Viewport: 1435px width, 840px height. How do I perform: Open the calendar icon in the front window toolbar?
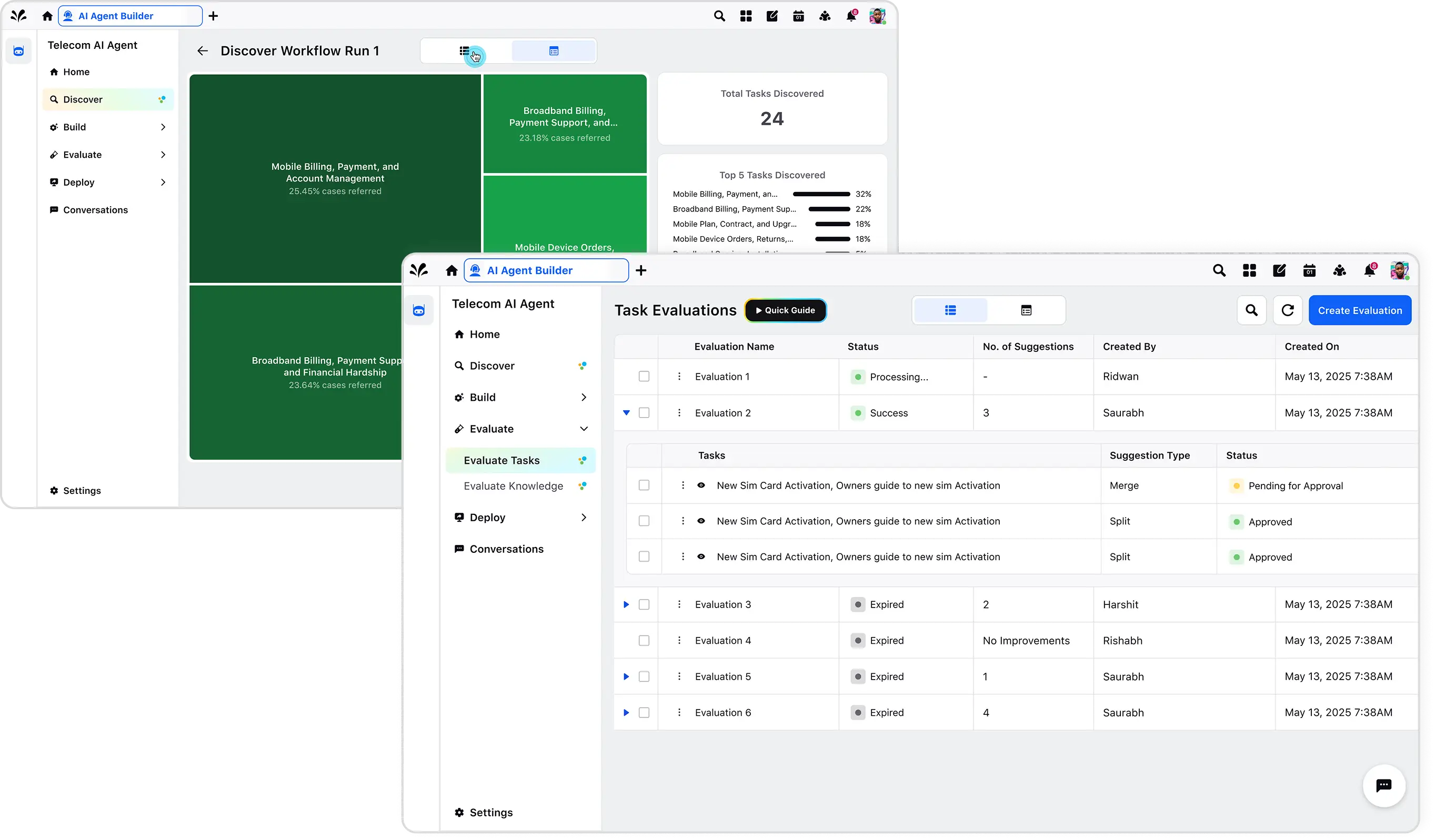pos(1309,271)
